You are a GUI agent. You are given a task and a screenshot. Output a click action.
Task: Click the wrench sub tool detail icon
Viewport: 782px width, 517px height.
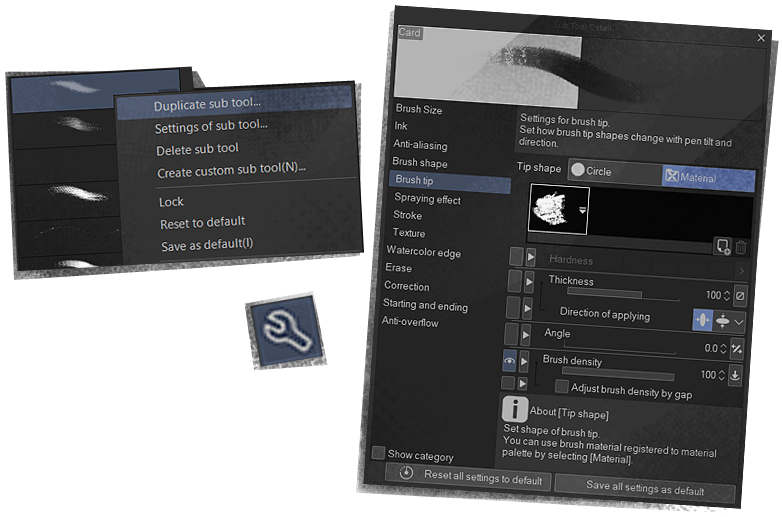pos(286,331)
